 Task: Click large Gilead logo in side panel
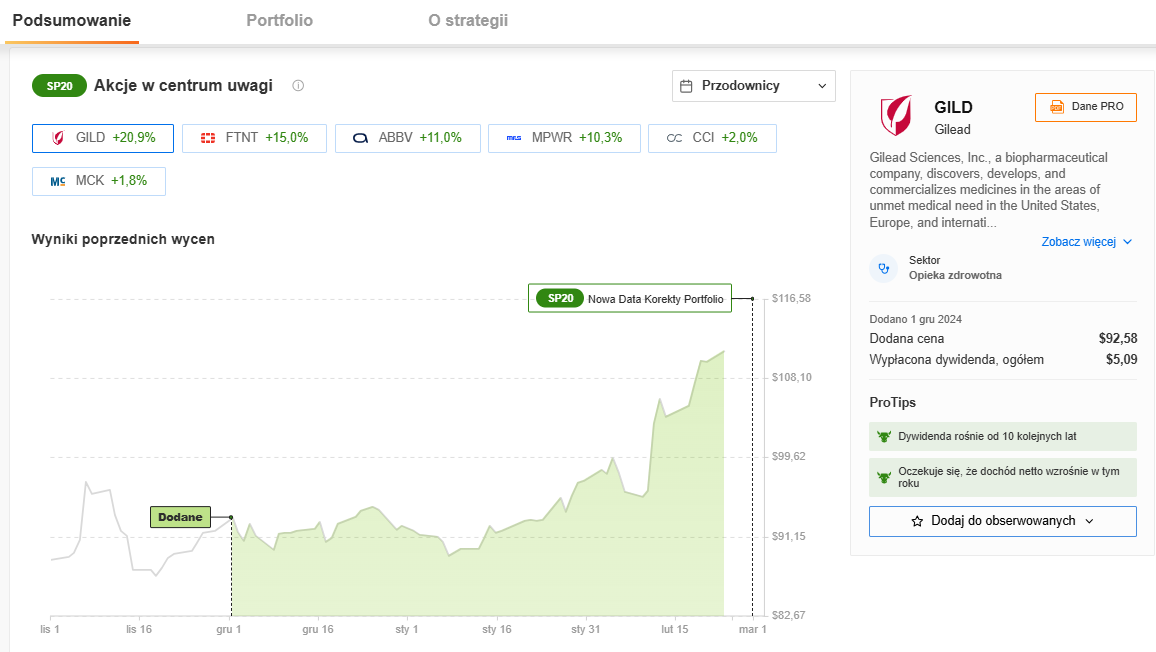tap(896, 115)
